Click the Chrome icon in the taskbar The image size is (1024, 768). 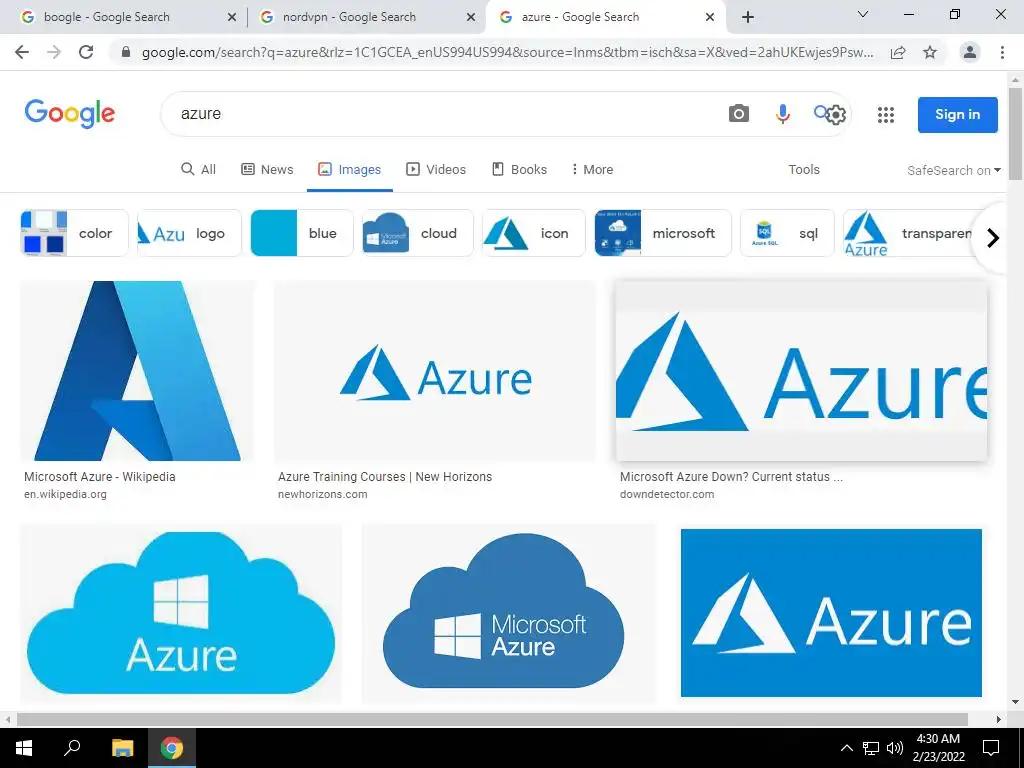point(172,748)
